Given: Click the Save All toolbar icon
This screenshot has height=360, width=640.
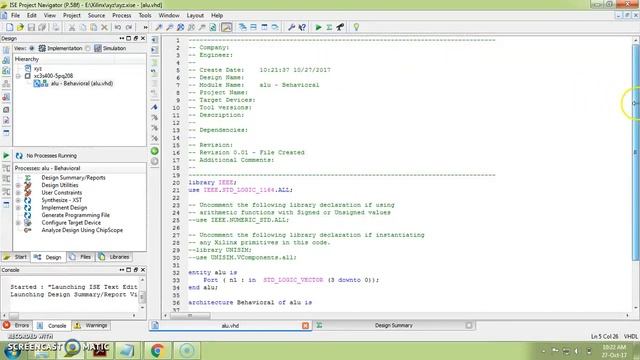Looking at the screenshot, I should [42, 27].
